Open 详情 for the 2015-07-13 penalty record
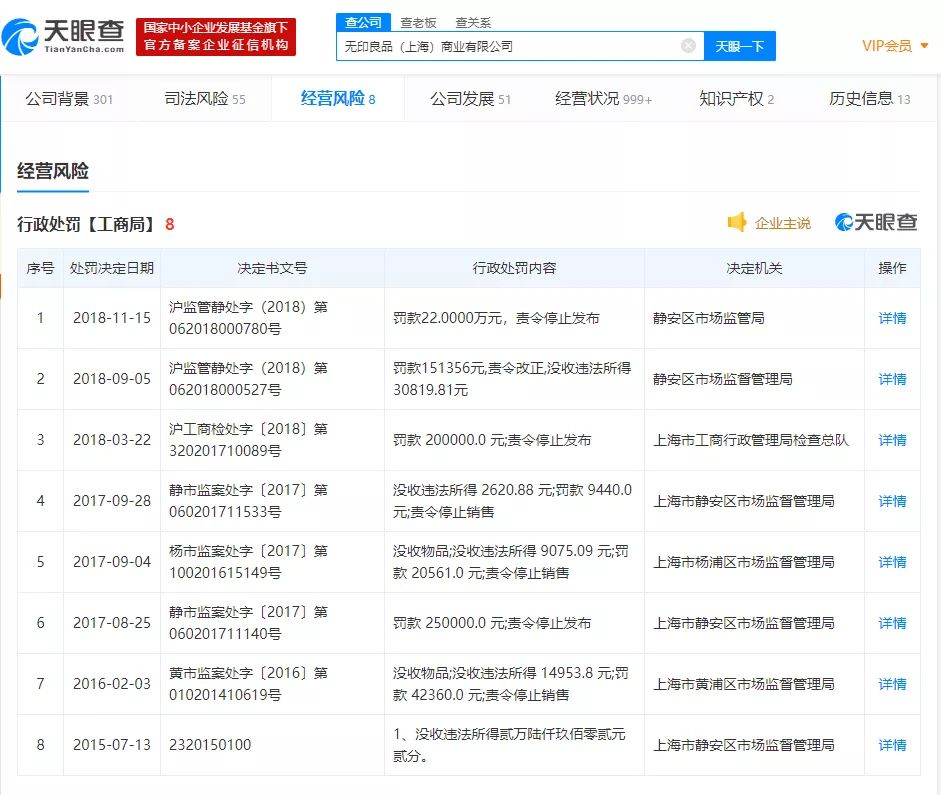The image size is (941, 795). (x=891, y=744)
